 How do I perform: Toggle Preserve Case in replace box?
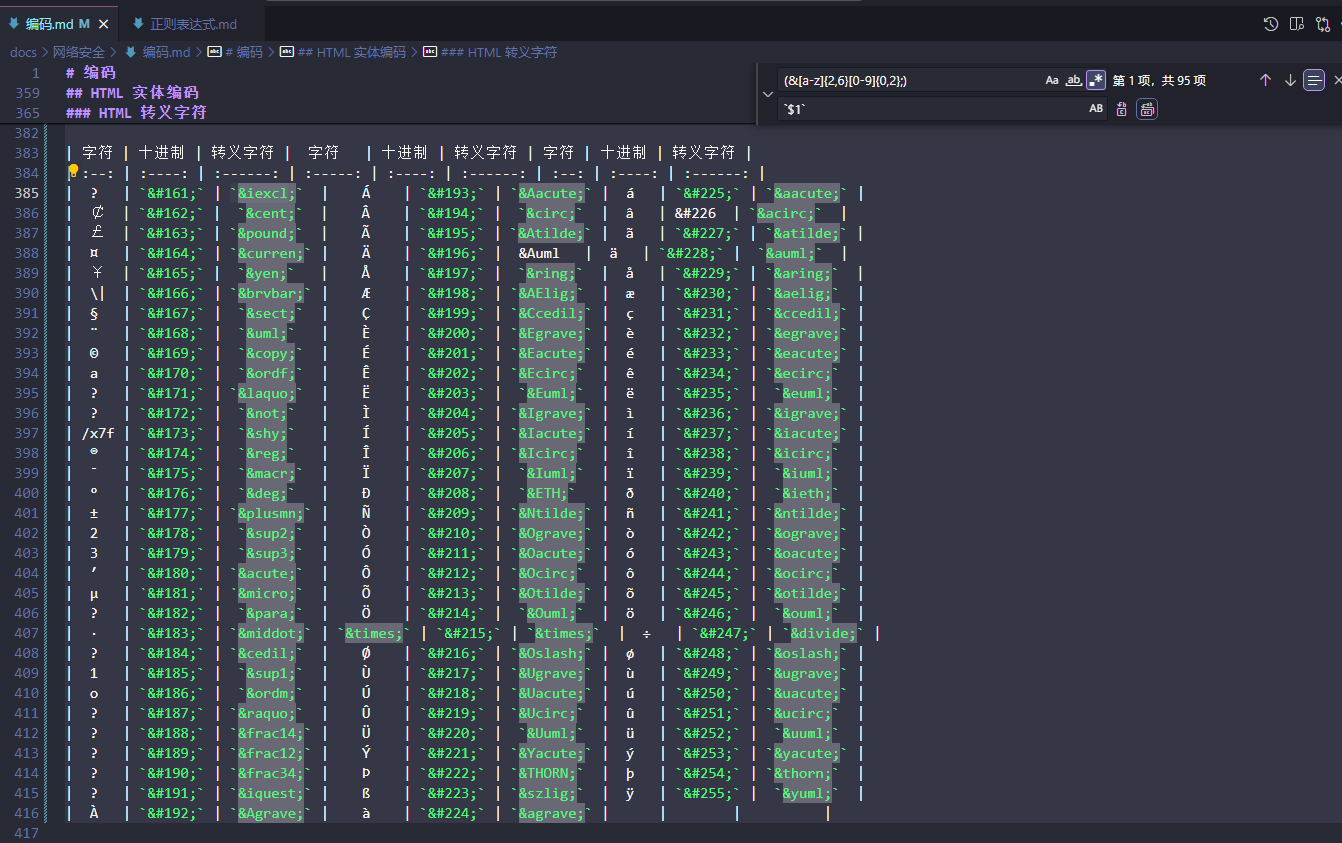click(1096, 109)
